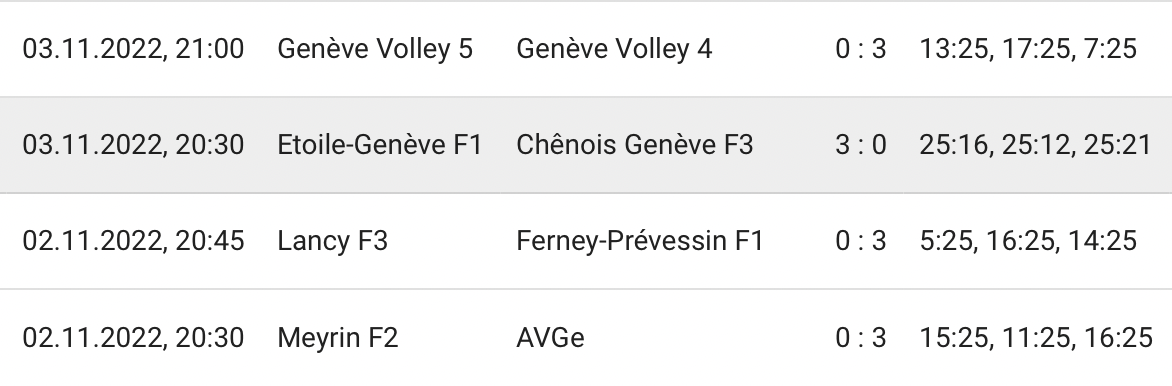1172x386 pixels.
Task: Select set scores 25:16, 25:12, 25:21
Action: [x=1035, y=144]
